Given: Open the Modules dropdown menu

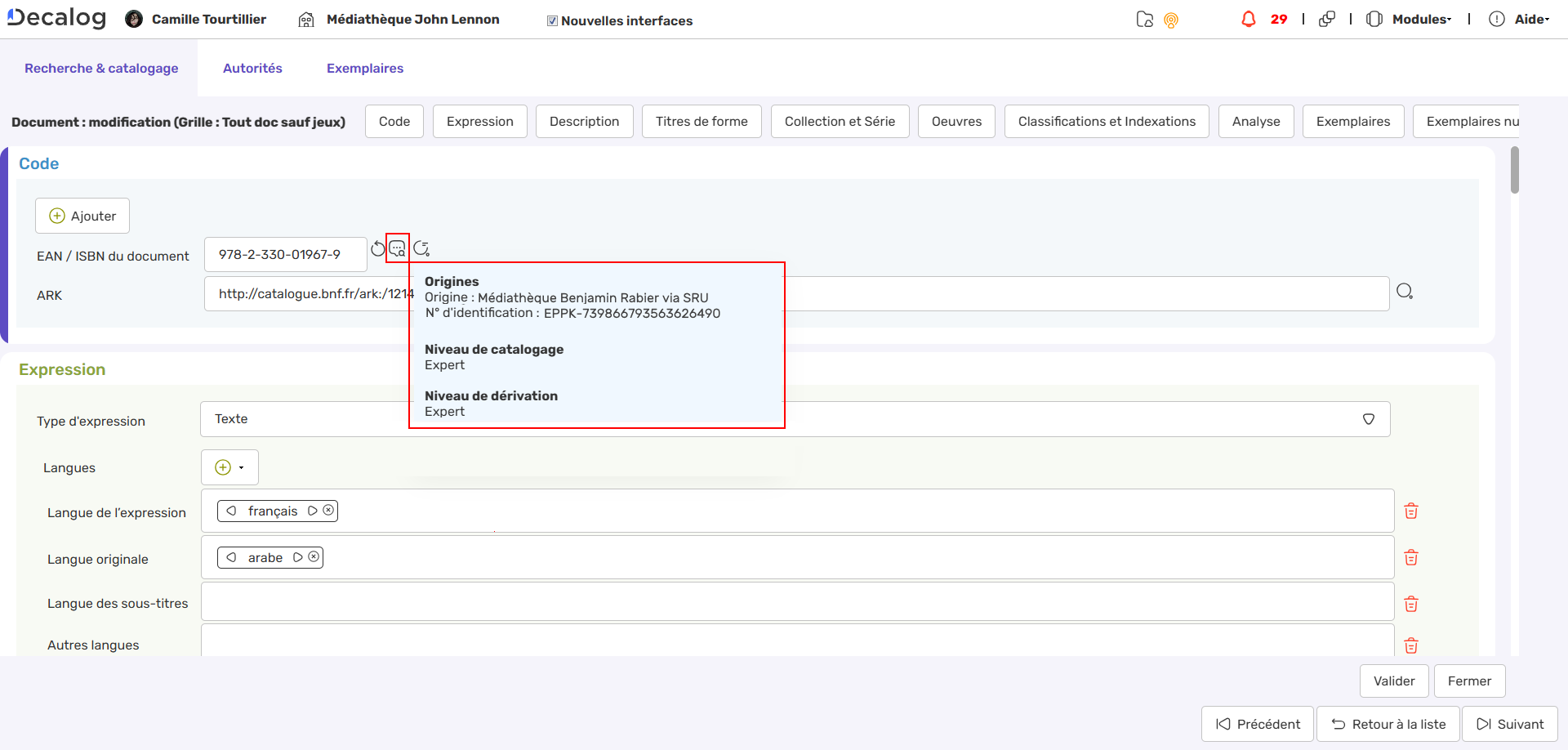Looking at the screenshot, I should coord(1421,18).
